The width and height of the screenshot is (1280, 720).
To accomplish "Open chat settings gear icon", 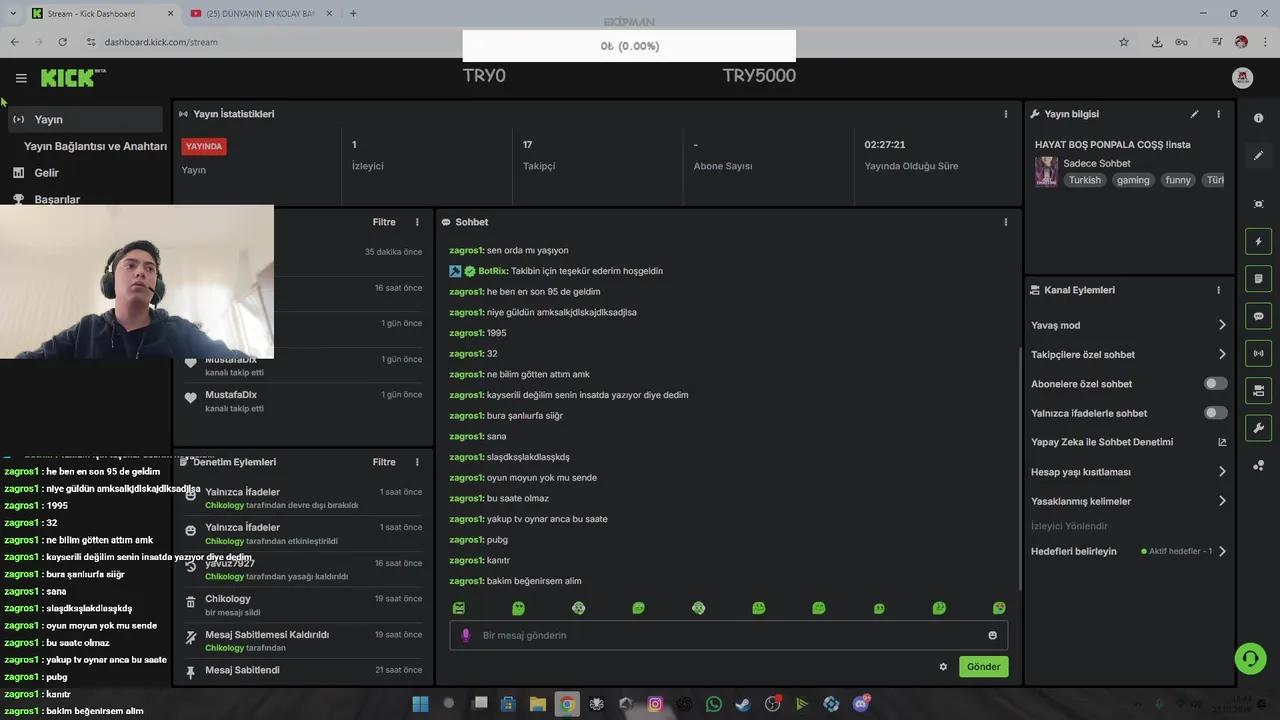I will coord(943,667).
